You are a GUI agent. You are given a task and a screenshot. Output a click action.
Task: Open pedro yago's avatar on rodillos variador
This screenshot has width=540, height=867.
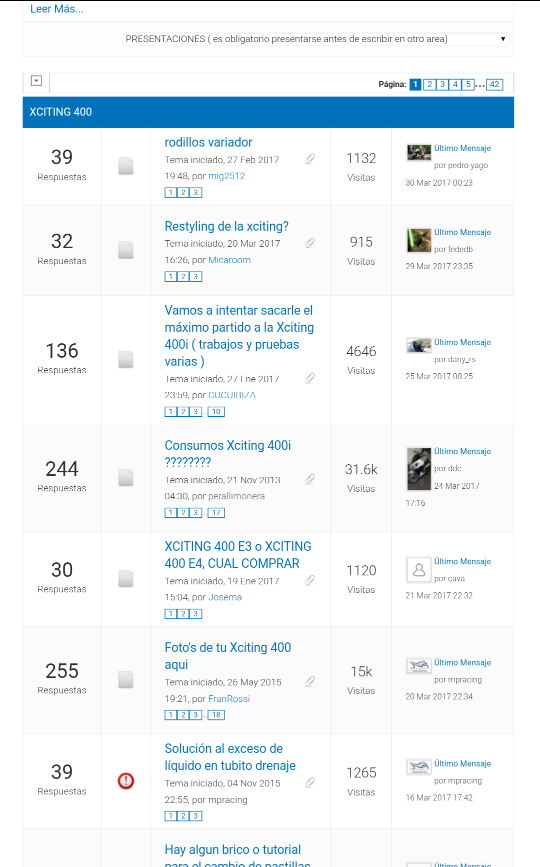418,152
